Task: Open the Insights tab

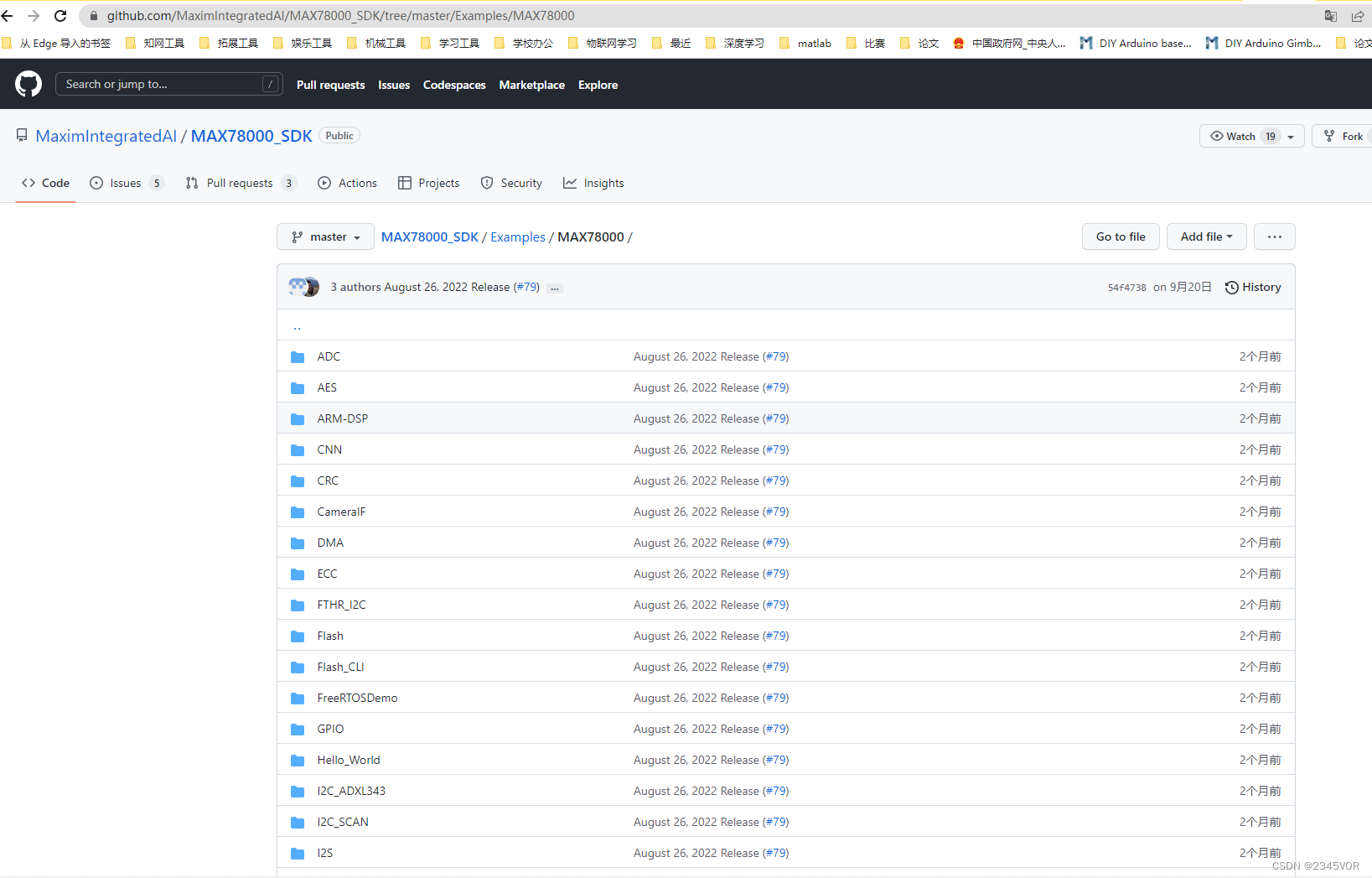Action: point(593,183)
